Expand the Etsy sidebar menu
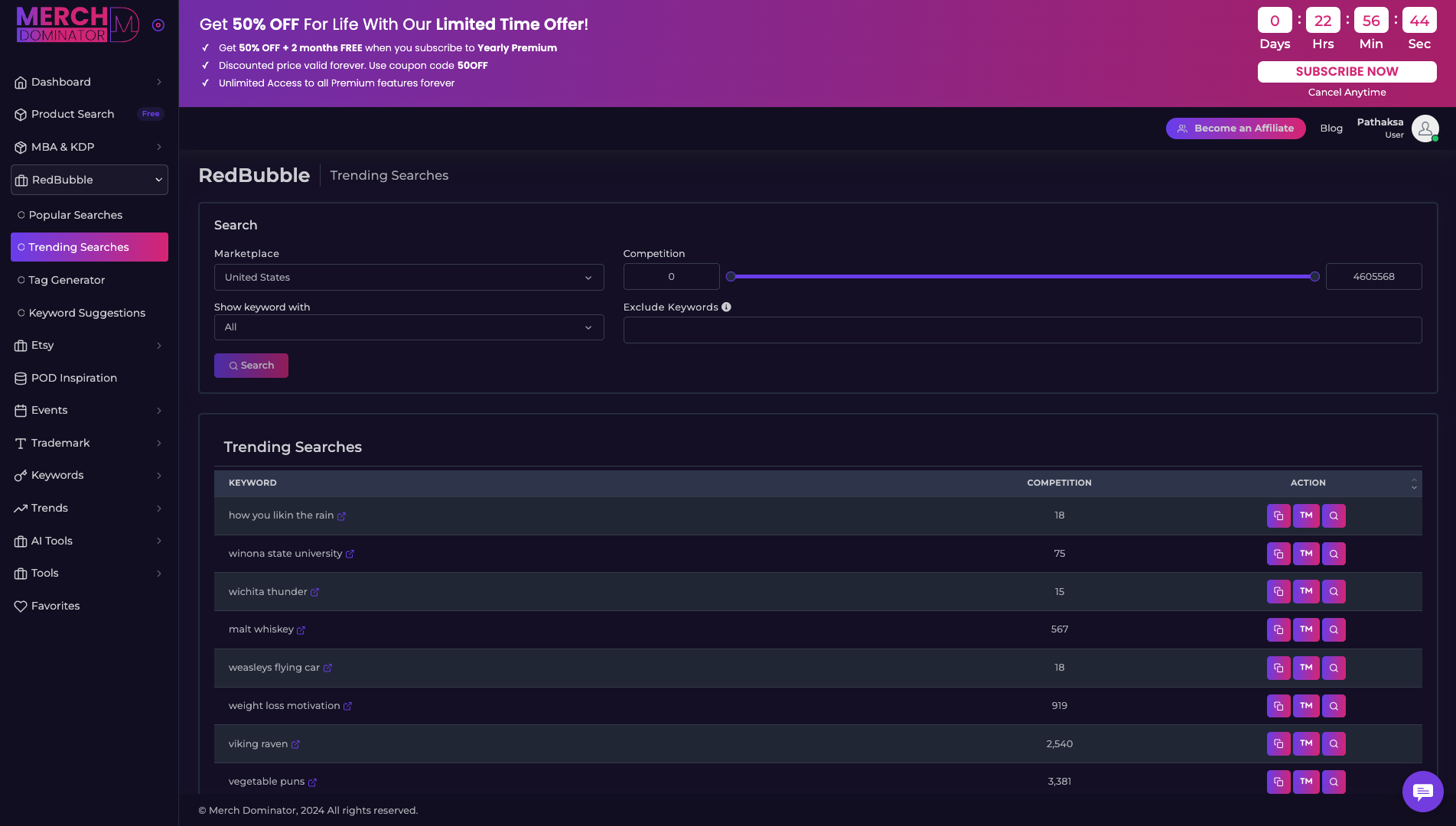This screenshot has height=826, width=1456. point(90,346)
